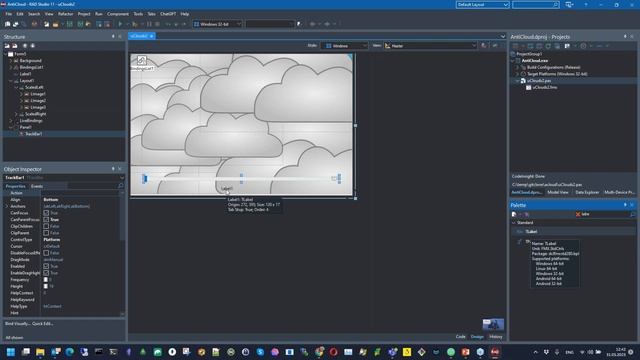Switch to History view at bottom
The image size is (640, 360).
tap(496, 337)
